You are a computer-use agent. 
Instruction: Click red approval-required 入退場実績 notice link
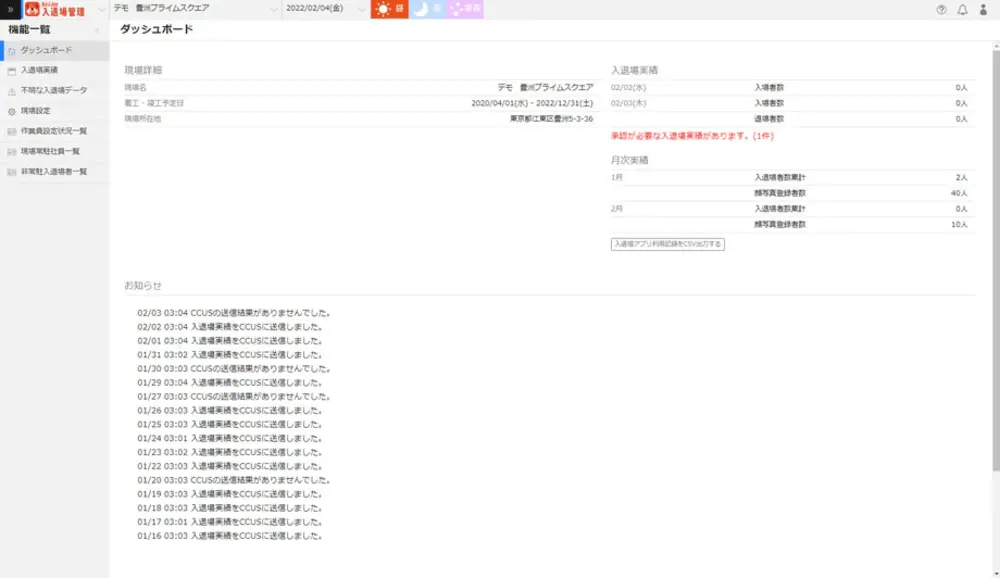coord(692,135)
